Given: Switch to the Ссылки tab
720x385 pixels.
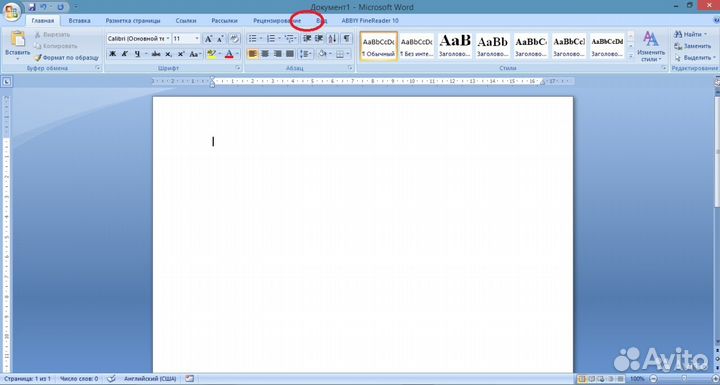Looking at the screenshot, I should pyautogui.click(x=186, y=21).
